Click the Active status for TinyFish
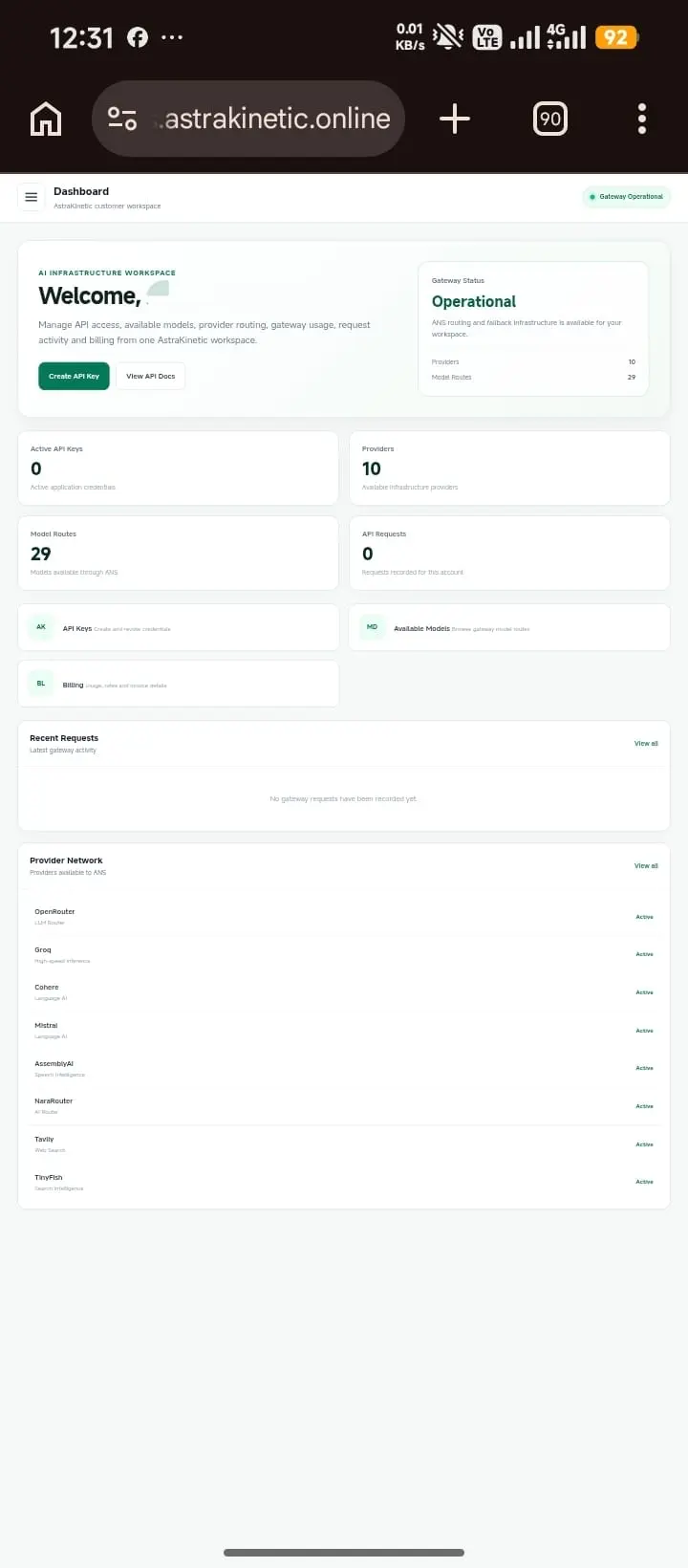688x1568 pixels. 645,1182
